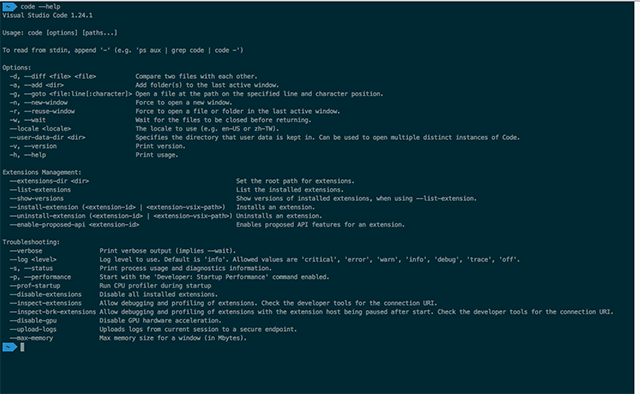The image size is (640, 394).
Task: Click the '--disable-gpu' option text
Action: [x=33, y=321]
